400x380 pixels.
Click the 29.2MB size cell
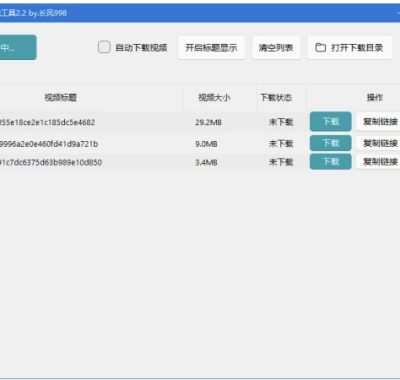click(x=208, y=122)
